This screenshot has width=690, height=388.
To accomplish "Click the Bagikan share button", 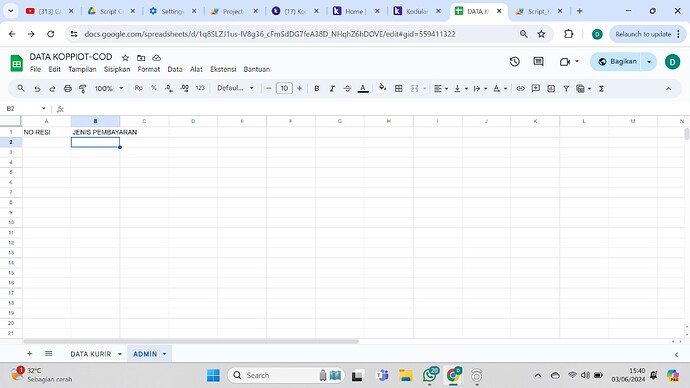I will [617, 62].
